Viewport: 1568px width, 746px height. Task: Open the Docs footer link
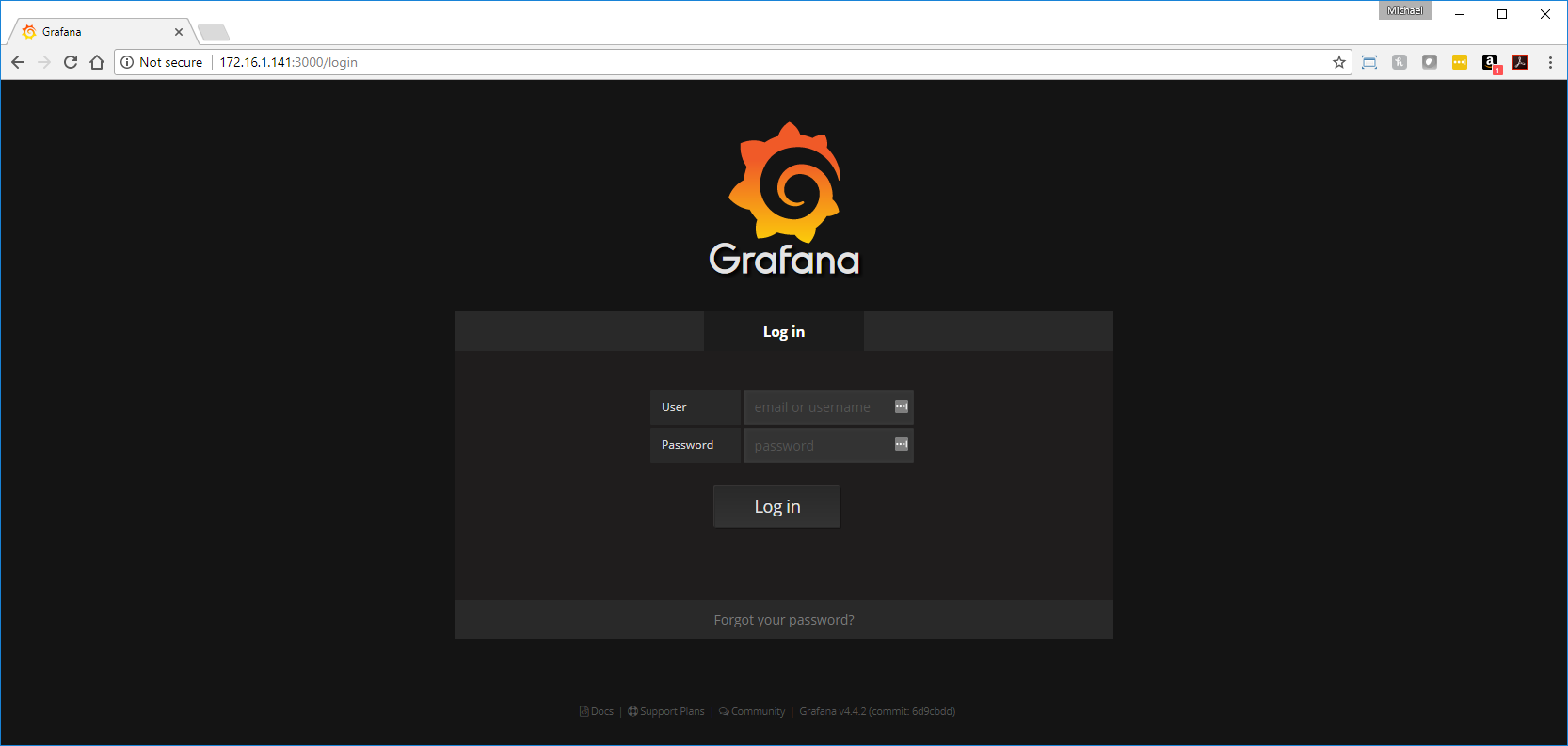click(x=597, y=711)
